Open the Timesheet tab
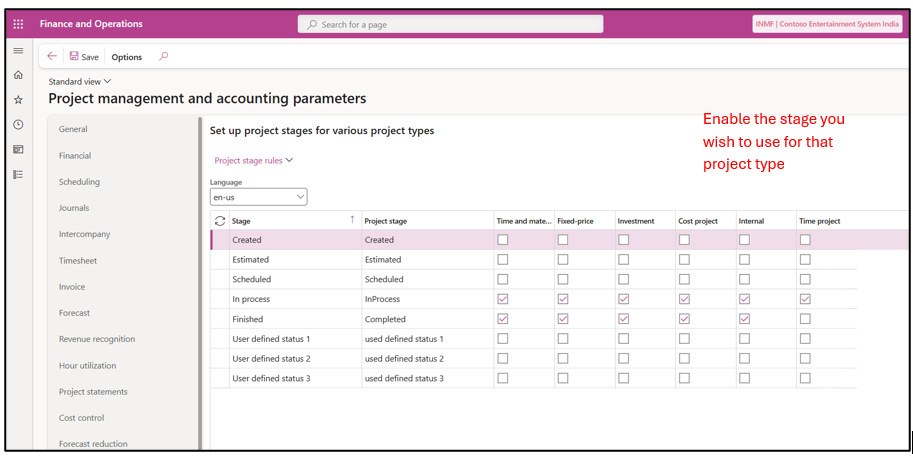 [x=78, y=261]
